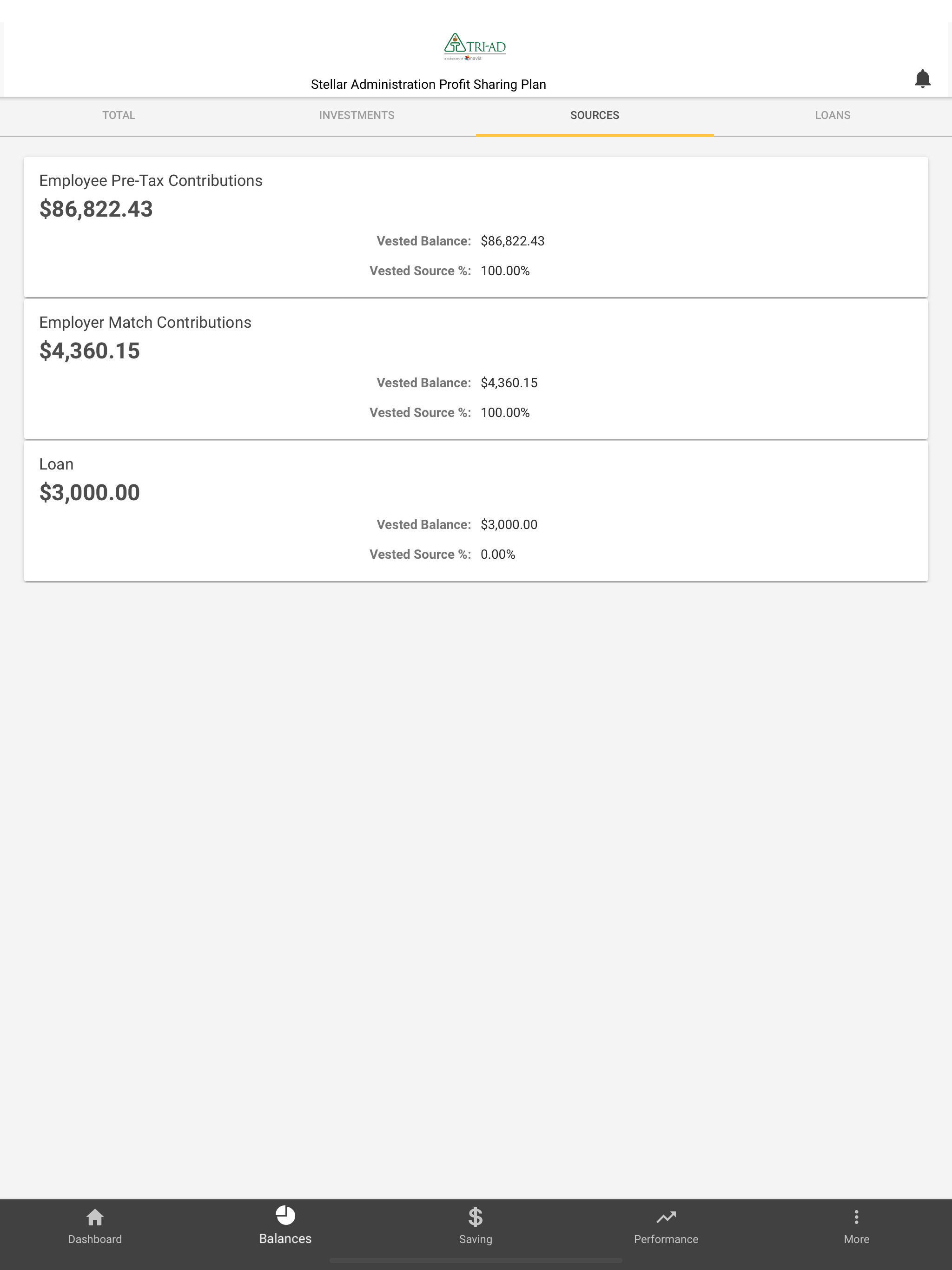The width and height of the screenshot is (952, 1270).
Task: Tap the $86,822.43 total amount
Action: (x=96, y=209)
